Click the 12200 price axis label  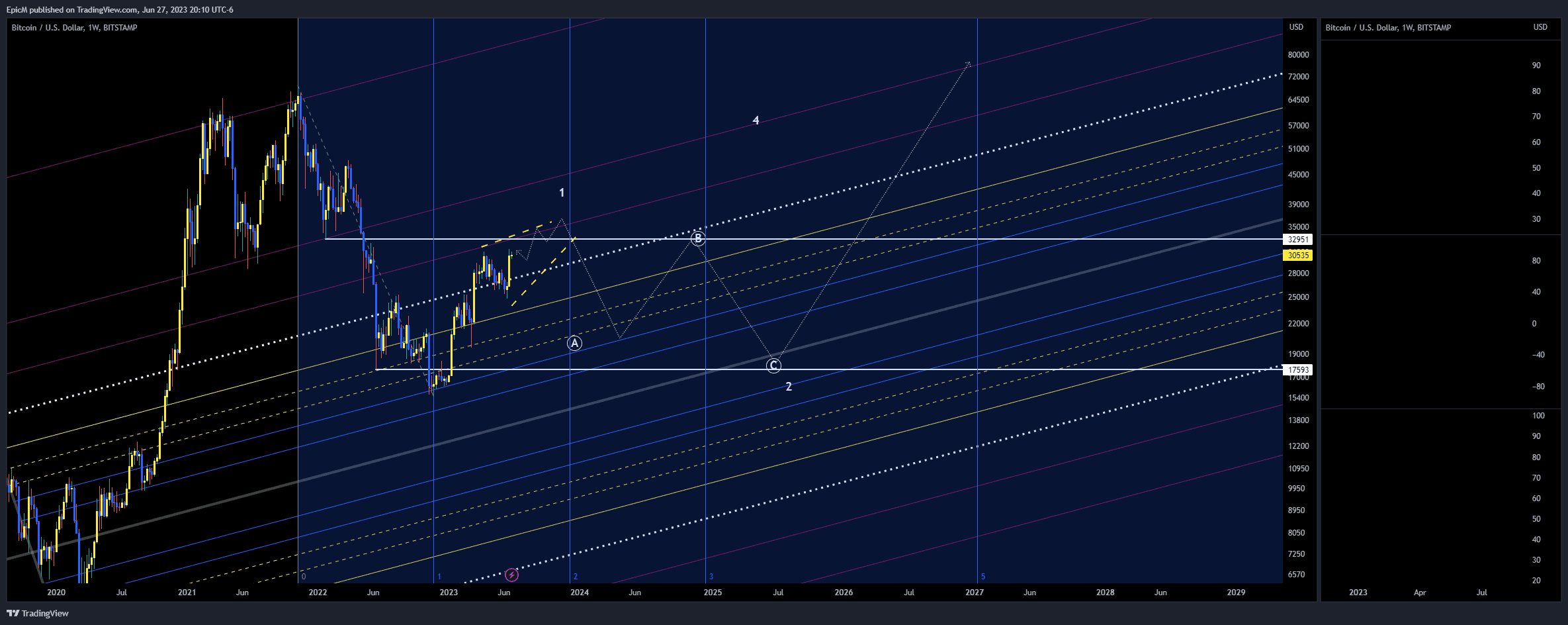coord(1298,446)
